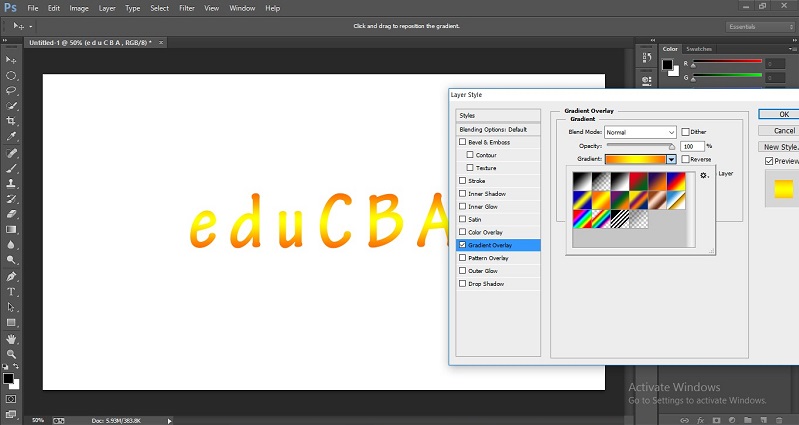Expand status bar info arrow
This screenshot has height=425, width=799.
[170, 420]
